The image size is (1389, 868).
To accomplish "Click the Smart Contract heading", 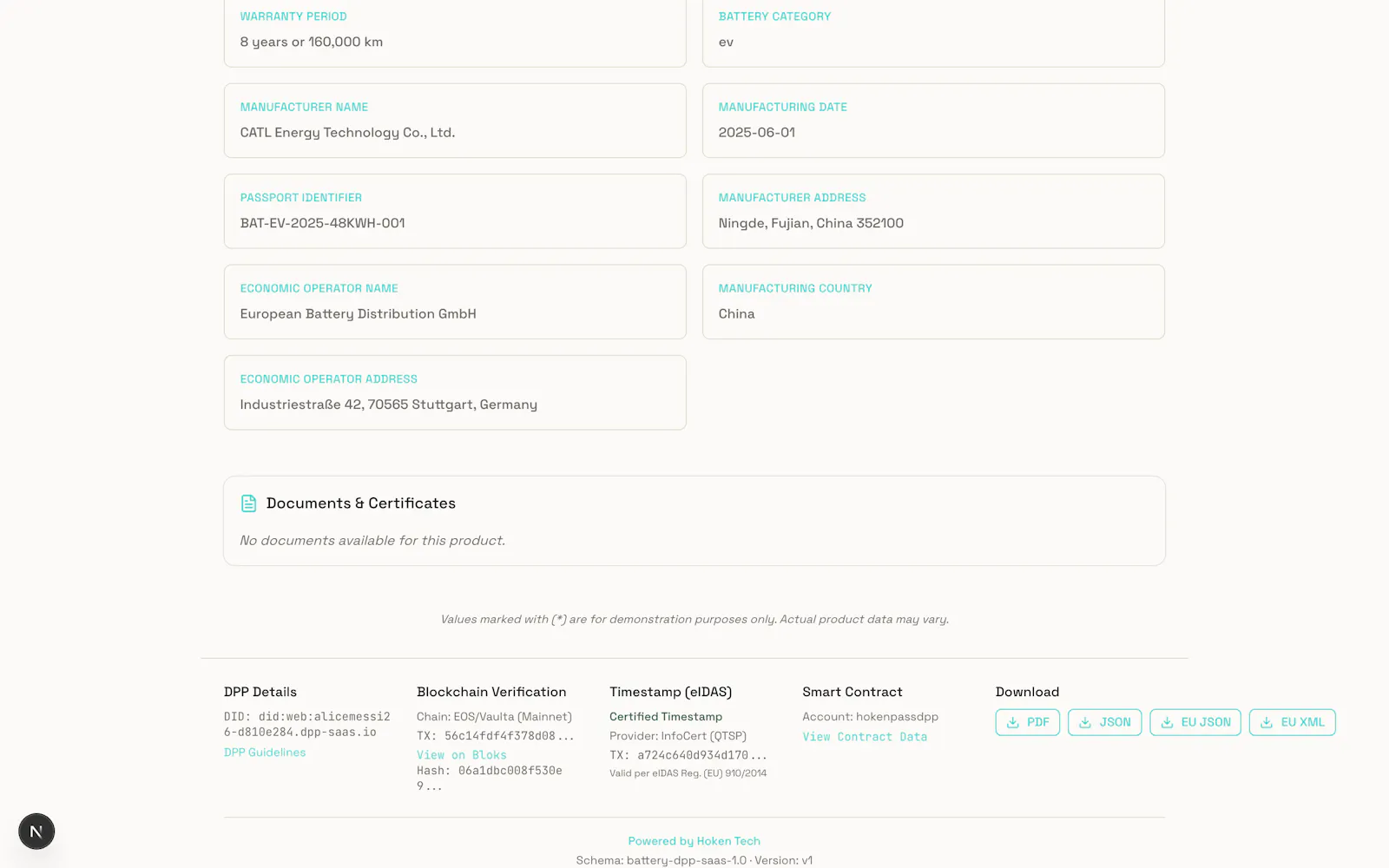I will [852, 692].
